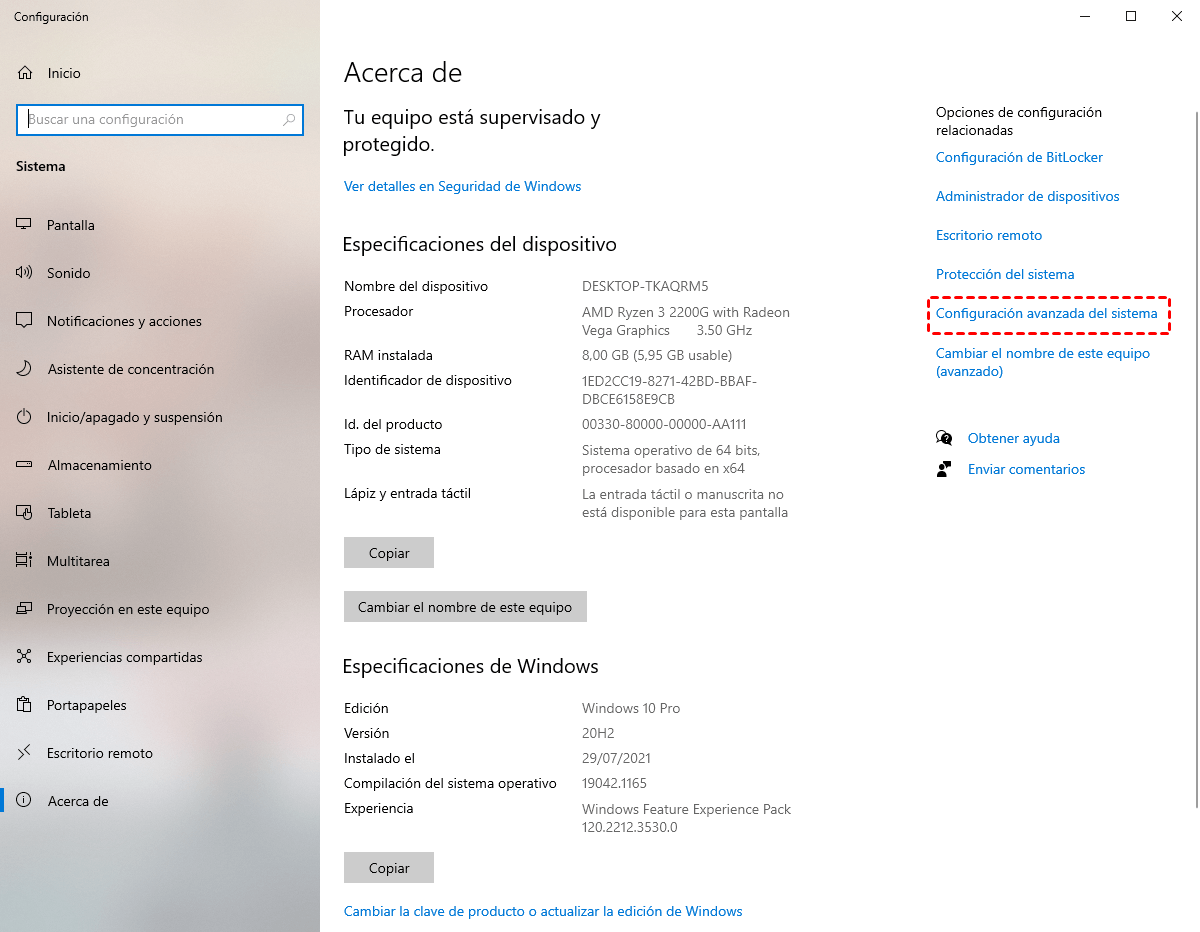Click the Inicio home icon

(x=25, y=73)
